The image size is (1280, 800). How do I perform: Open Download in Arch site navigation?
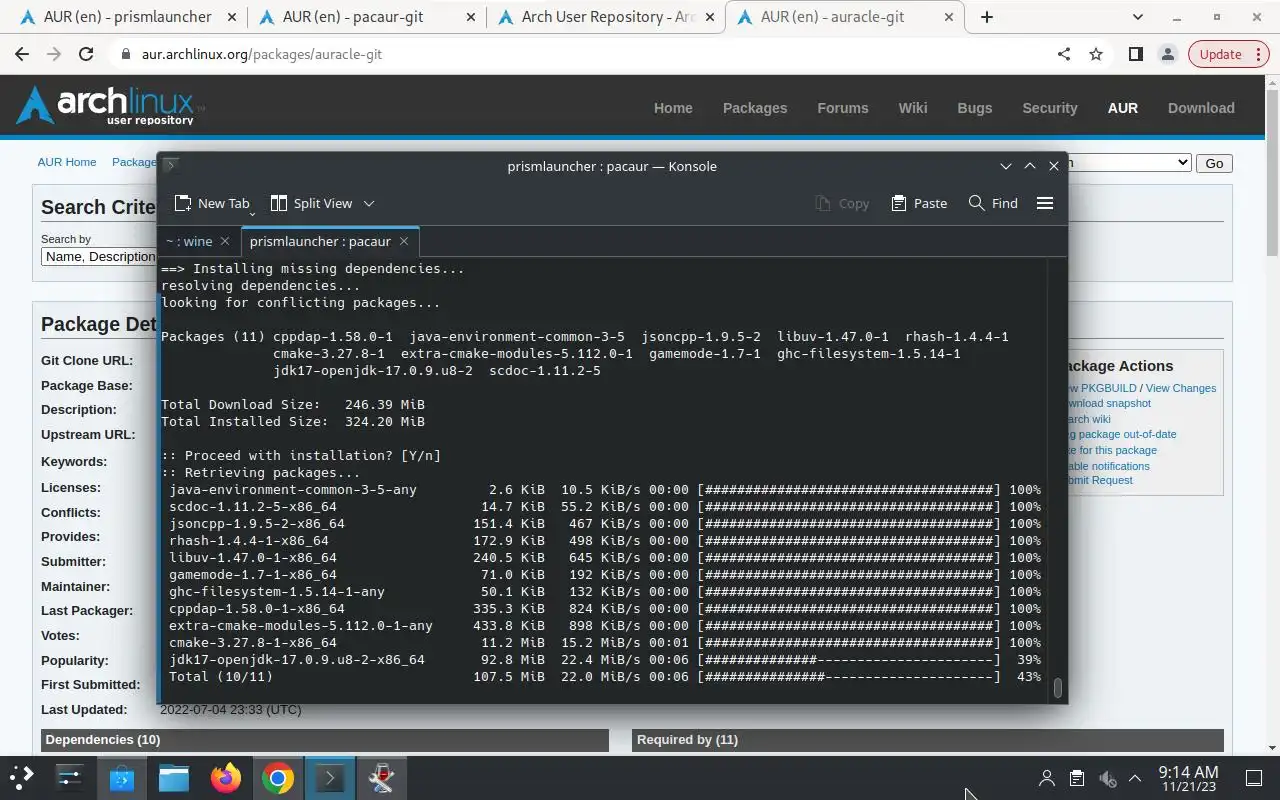[1201, 108]
